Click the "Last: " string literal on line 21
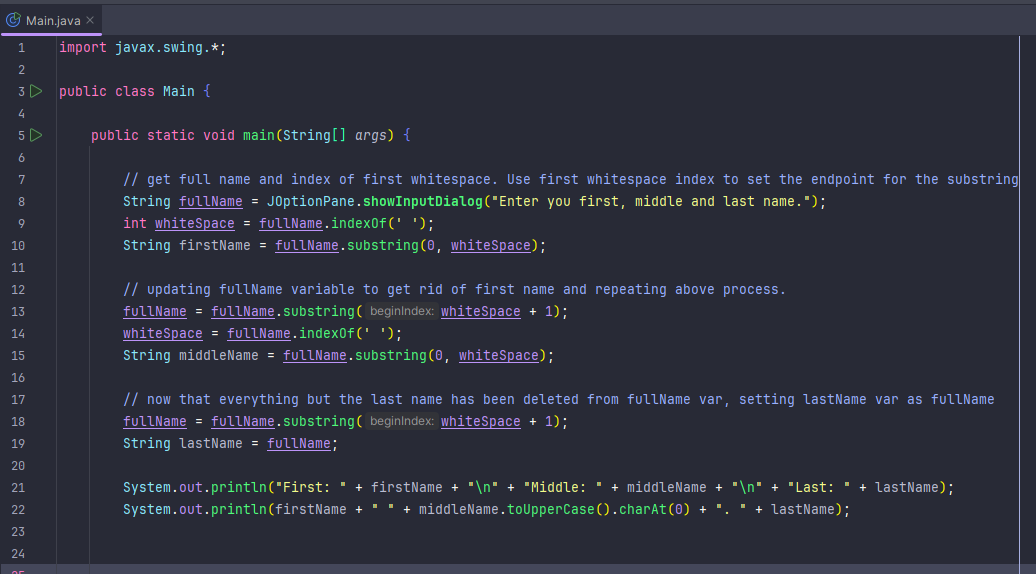 point(819,487)
